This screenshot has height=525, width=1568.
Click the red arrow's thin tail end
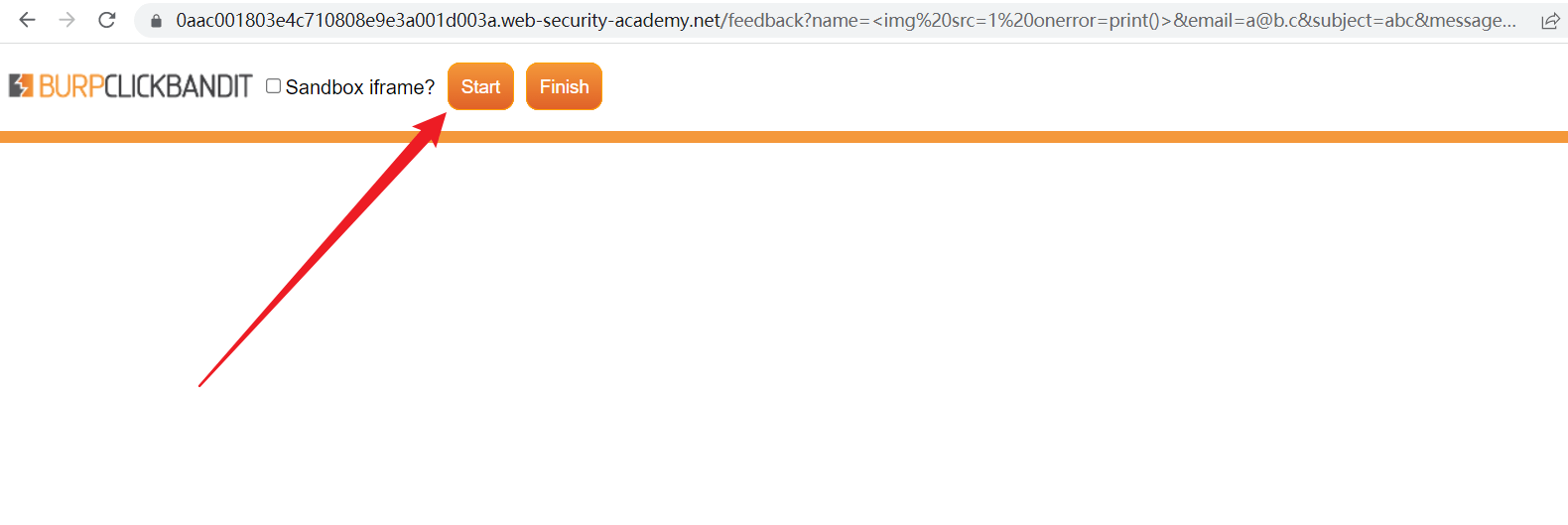click(x=201, y=384)
